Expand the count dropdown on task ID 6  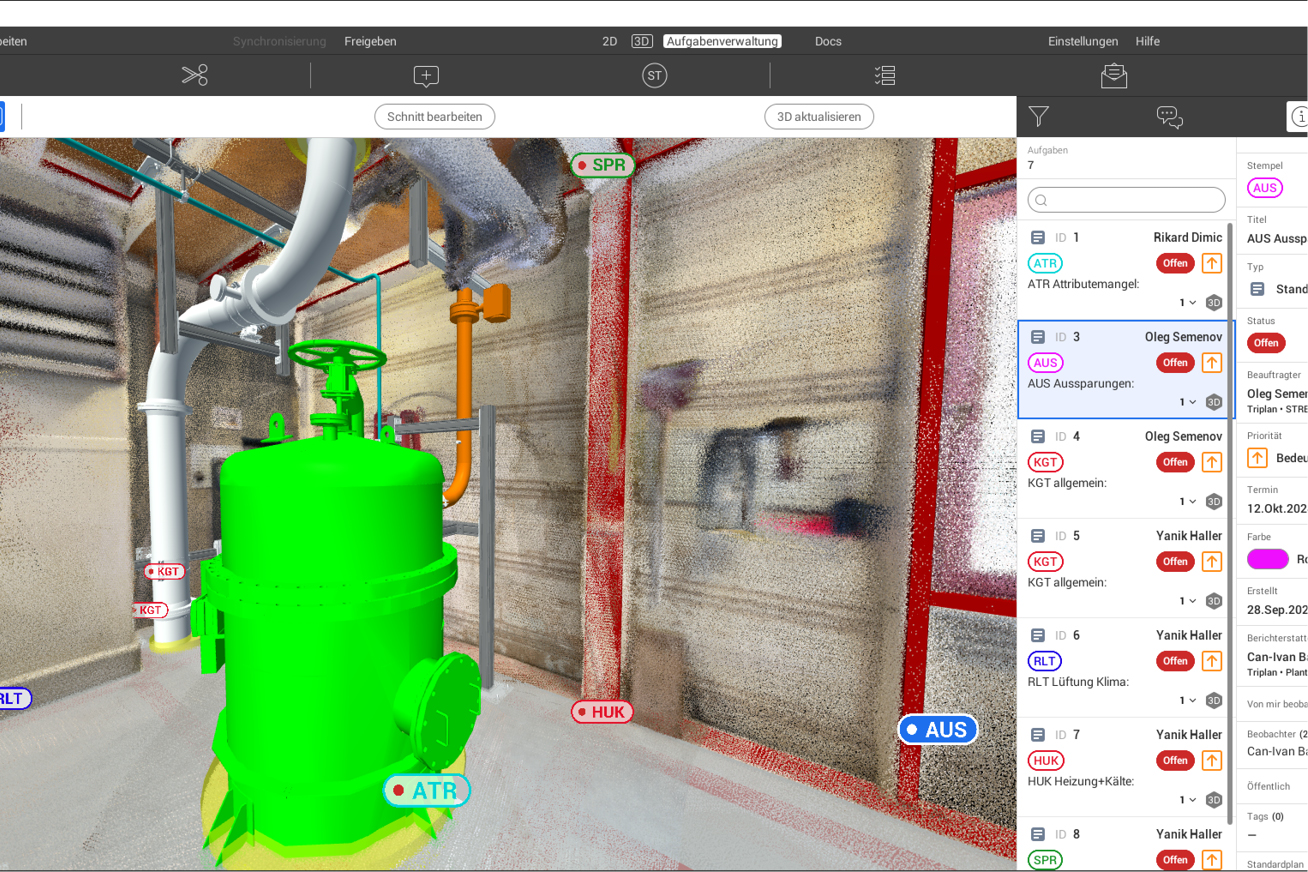[x=1187, y=700]
